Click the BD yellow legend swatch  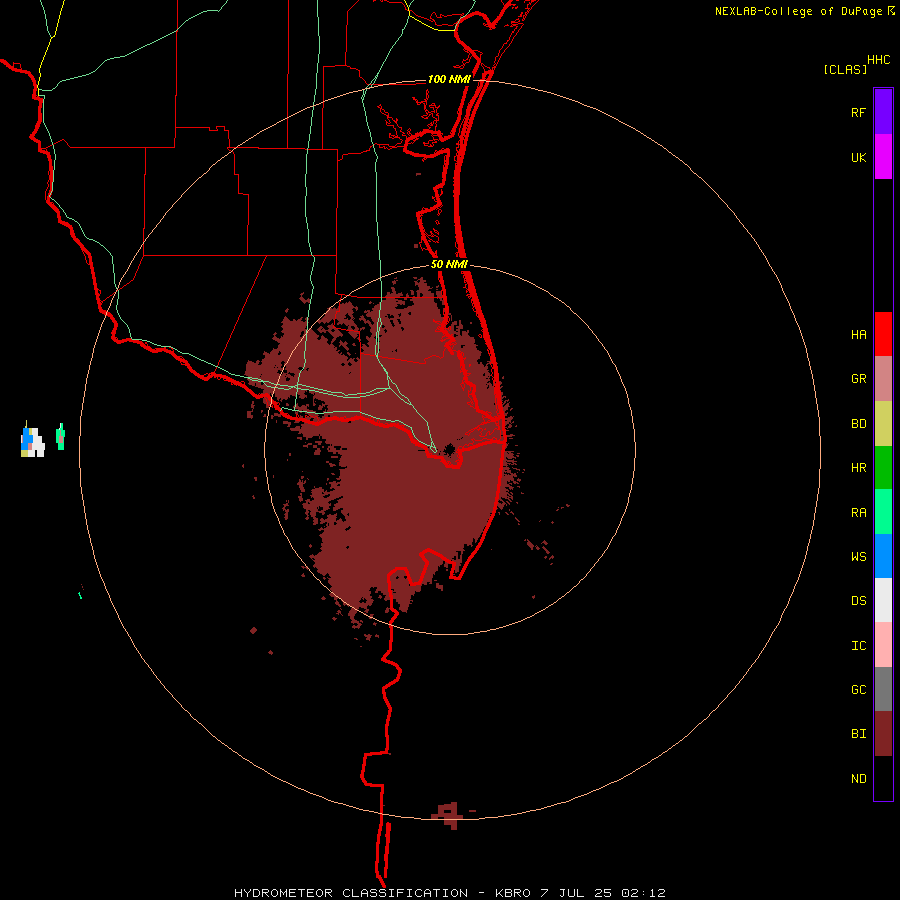click(883, 424)
